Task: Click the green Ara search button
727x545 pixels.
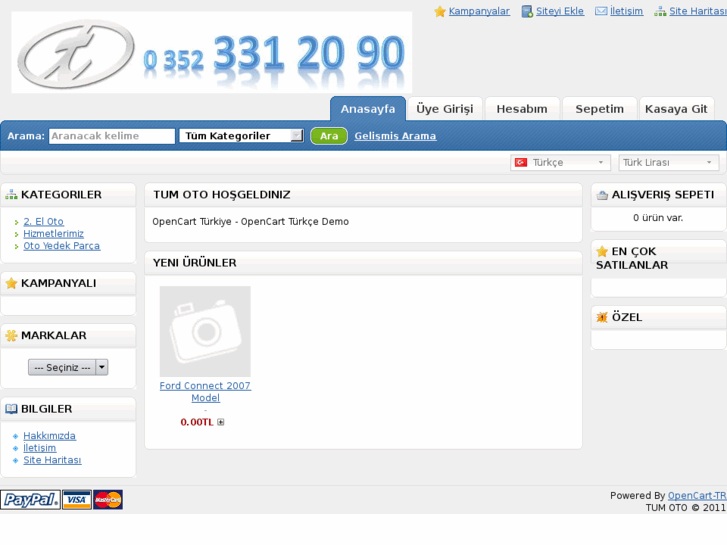Action: [x=329, y=136]
